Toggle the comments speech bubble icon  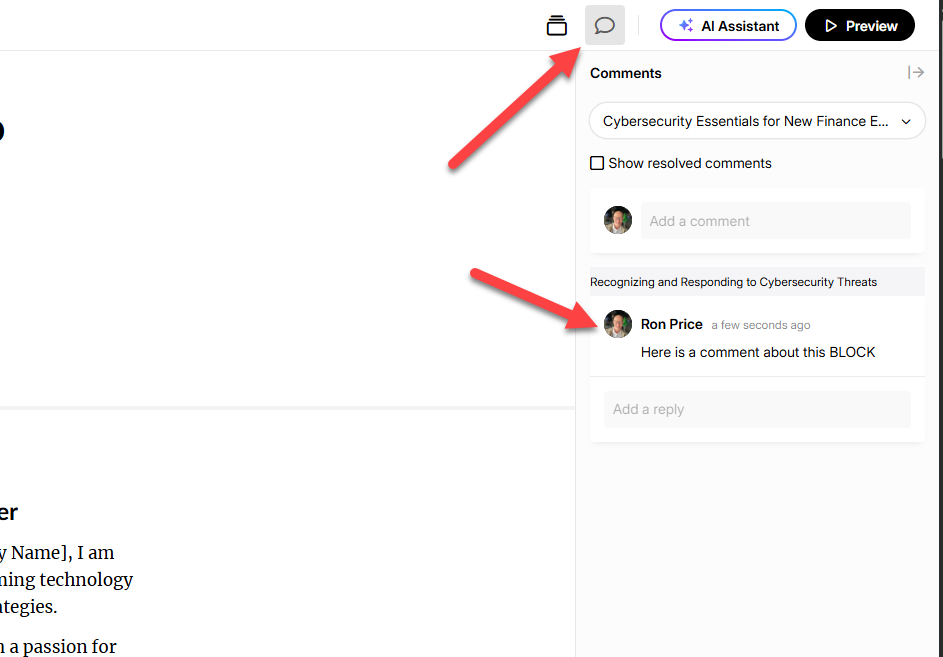(605, 26)
